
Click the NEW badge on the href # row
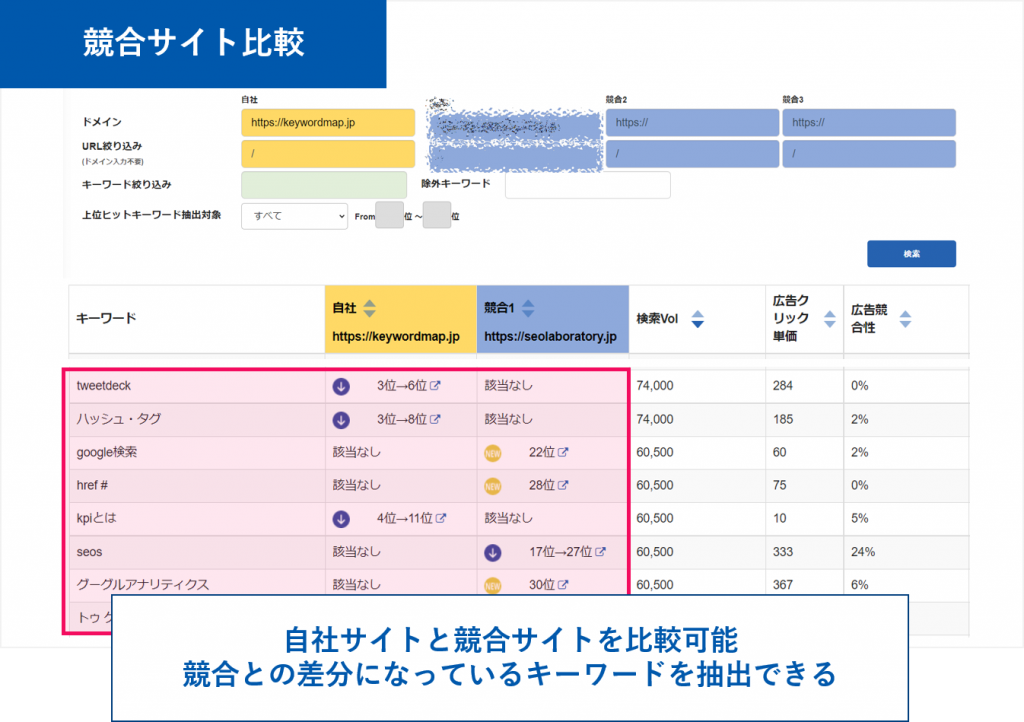click(x=495, y=485)
